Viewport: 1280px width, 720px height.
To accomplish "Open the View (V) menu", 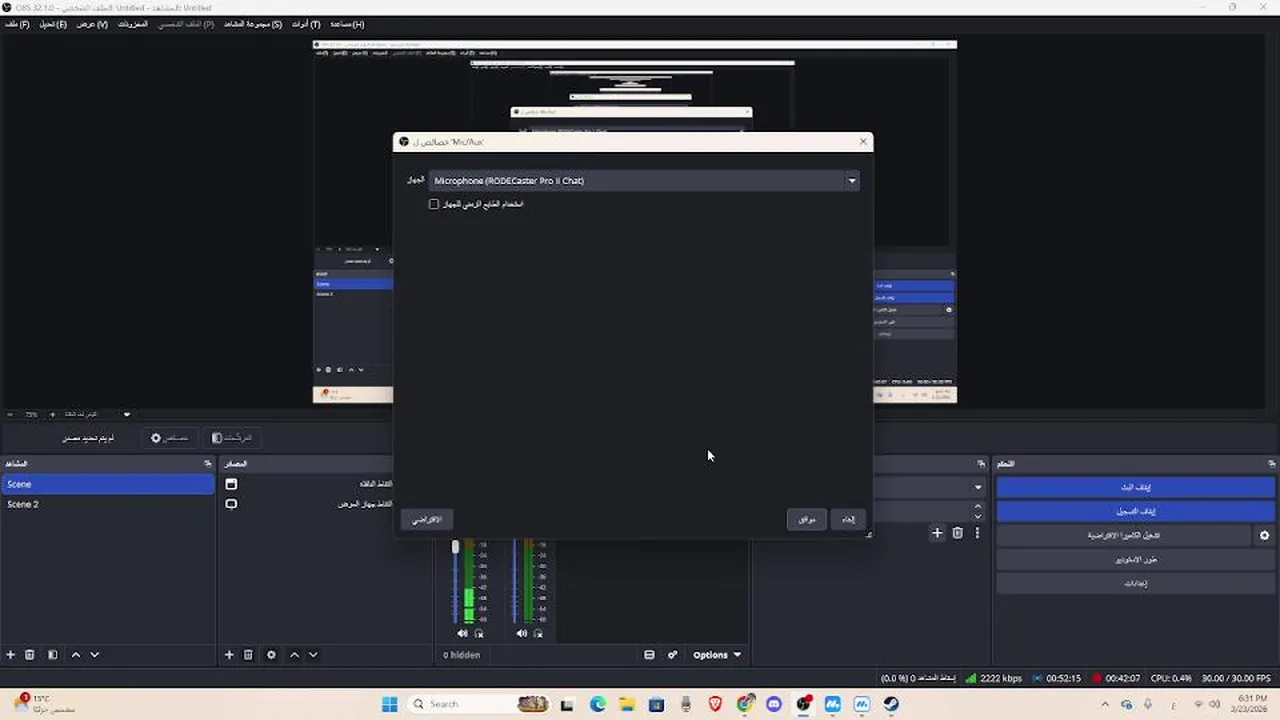I will 92,24.
